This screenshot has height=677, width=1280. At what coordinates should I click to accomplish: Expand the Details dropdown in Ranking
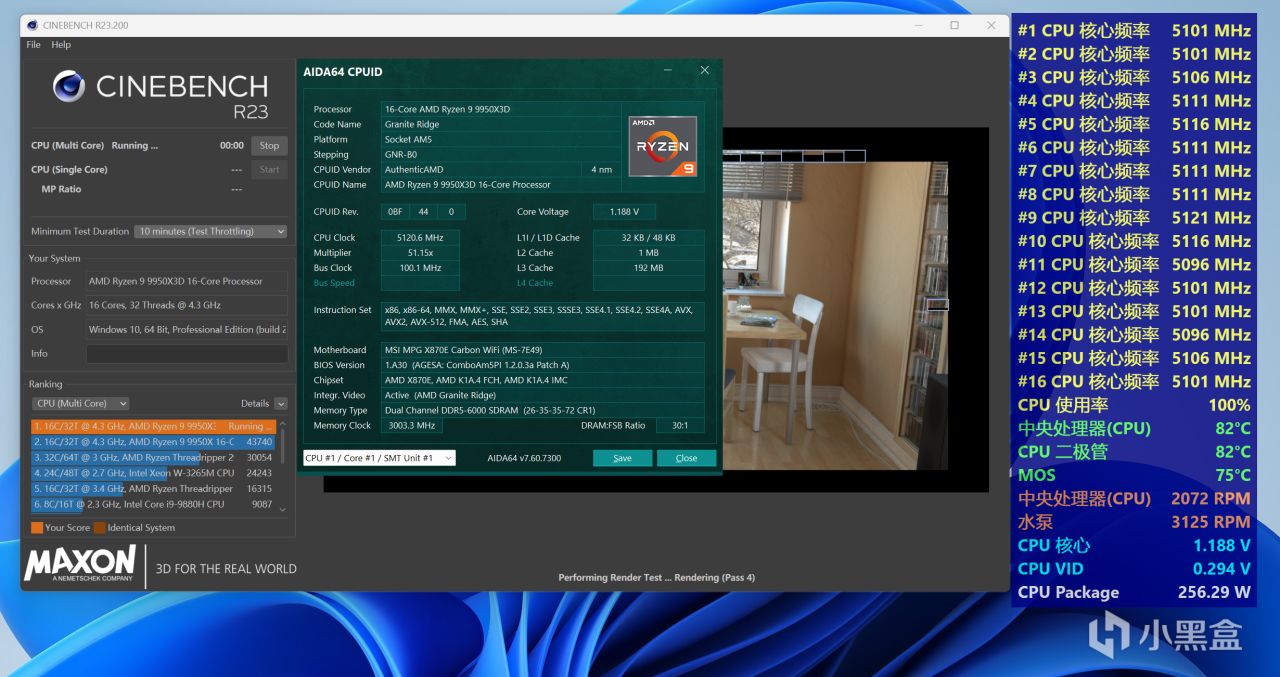click(x=279, y=403)
